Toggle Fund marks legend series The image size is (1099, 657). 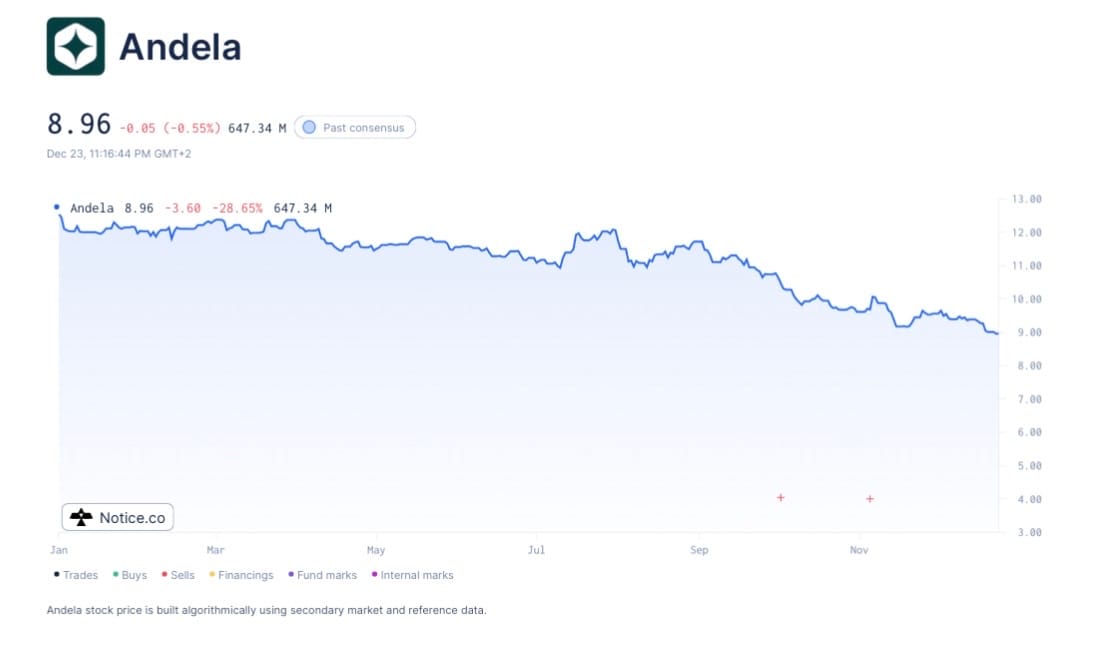pos(322,575)
